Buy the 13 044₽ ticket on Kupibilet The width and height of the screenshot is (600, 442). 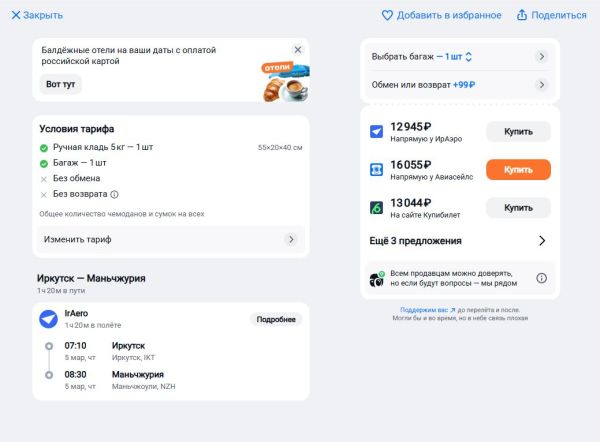coord(518,208)
